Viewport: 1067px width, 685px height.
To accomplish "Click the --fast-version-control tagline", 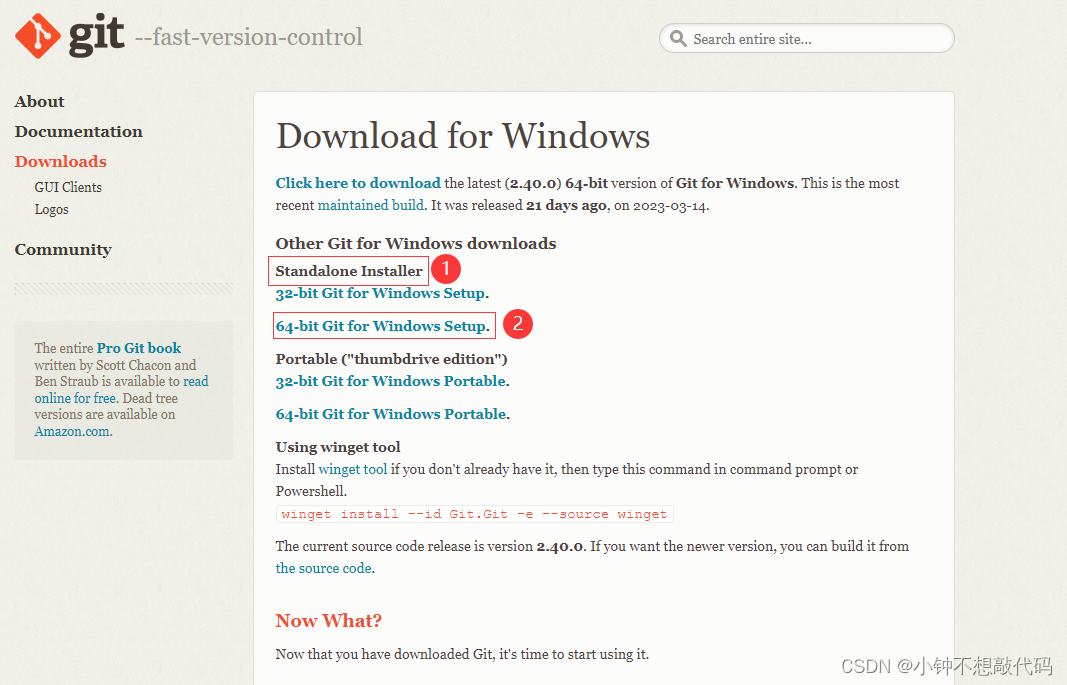I will [x=248, y=37].
